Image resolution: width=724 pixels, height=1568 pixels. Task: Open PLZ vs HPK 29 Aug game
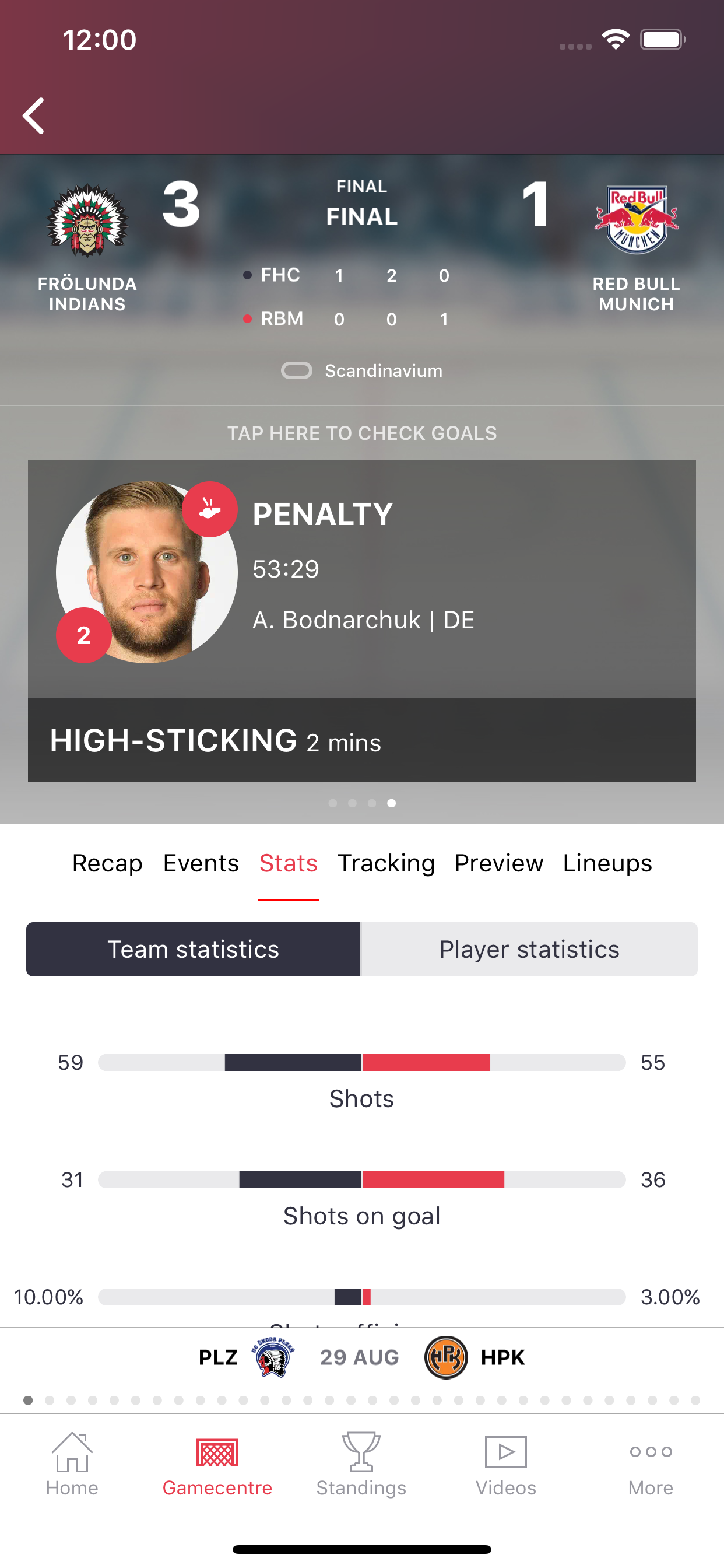tap(361, 1357)
